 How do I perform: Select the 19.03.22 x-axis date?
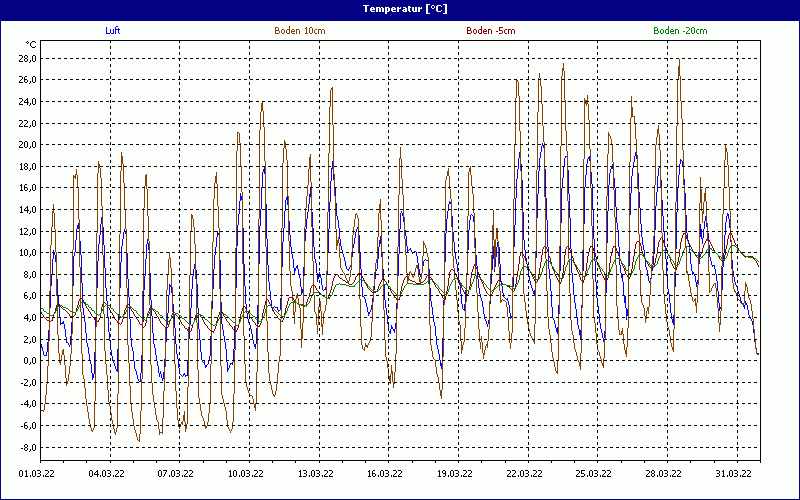[x=454, y=474]
